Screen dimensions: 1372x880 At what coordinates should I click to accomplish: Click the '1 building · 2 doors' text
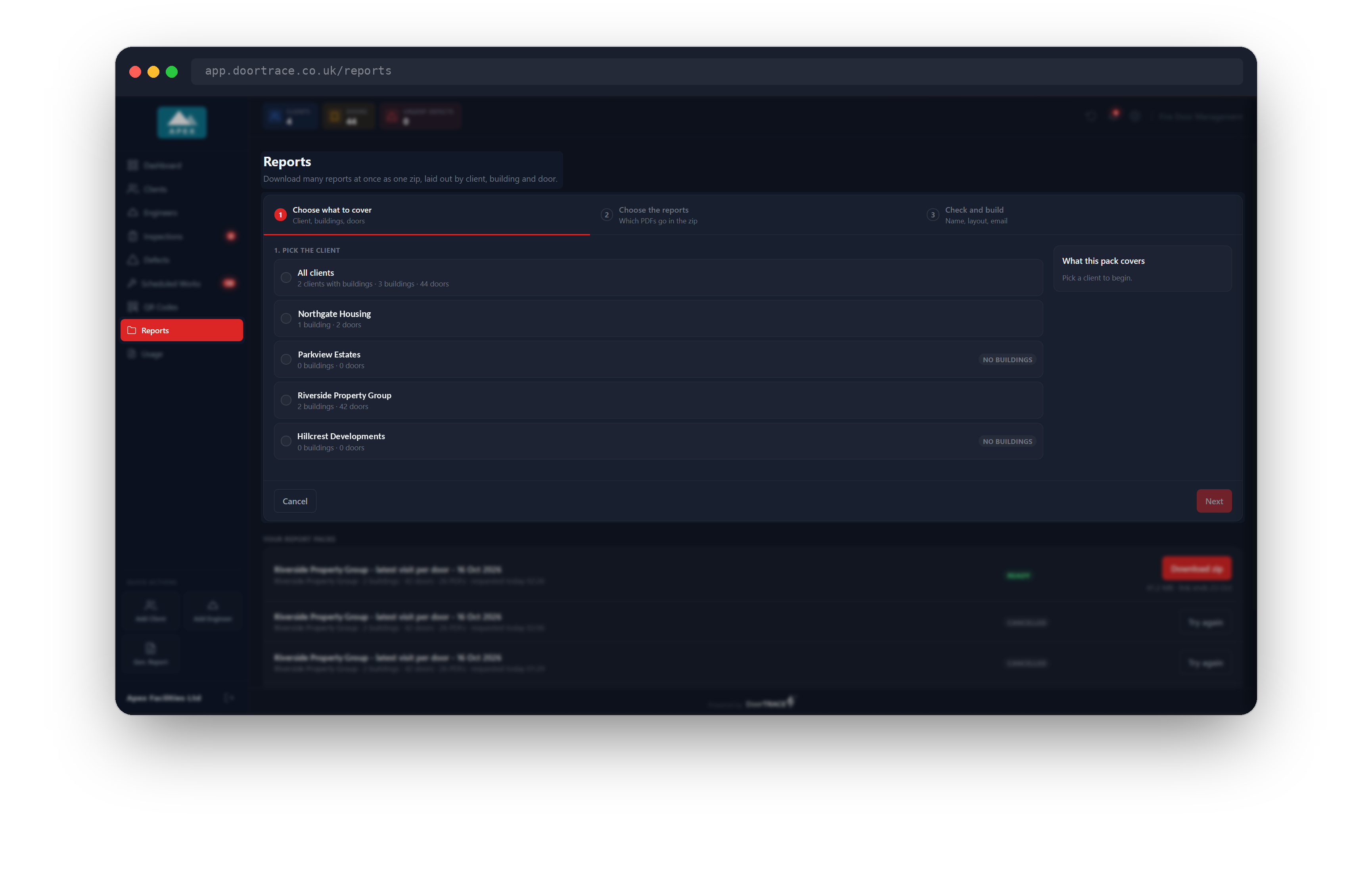(330, 325)
